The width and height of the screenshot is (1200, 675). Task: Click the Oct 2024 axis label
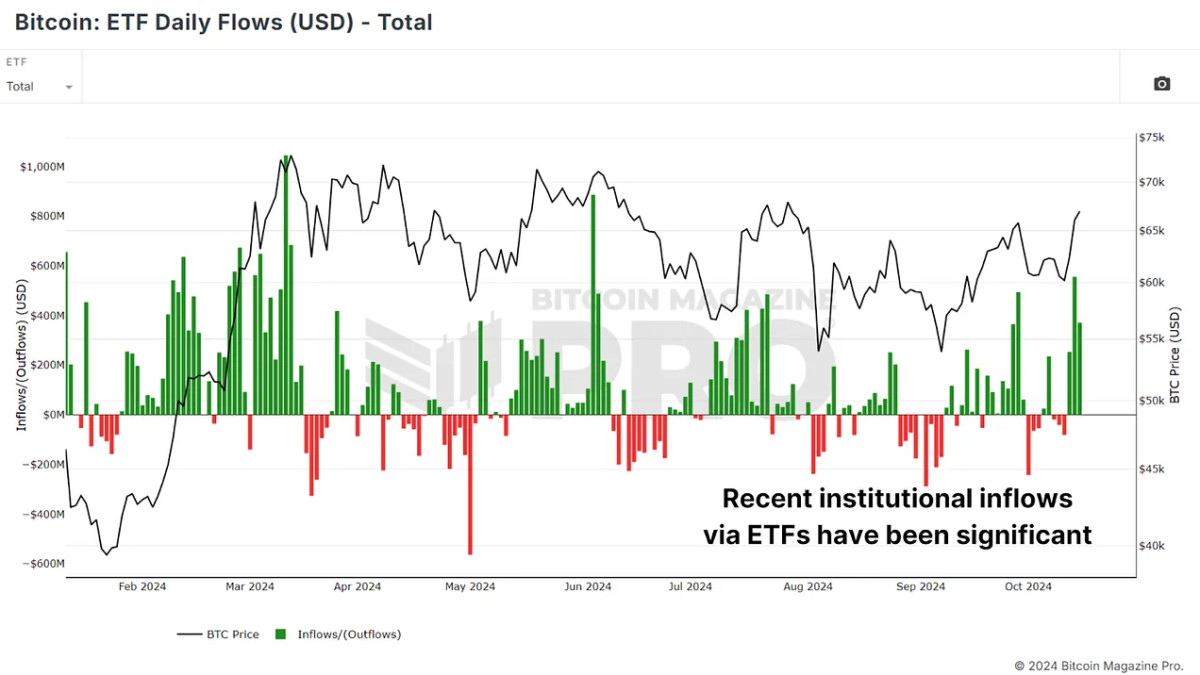coord(1027,587)
